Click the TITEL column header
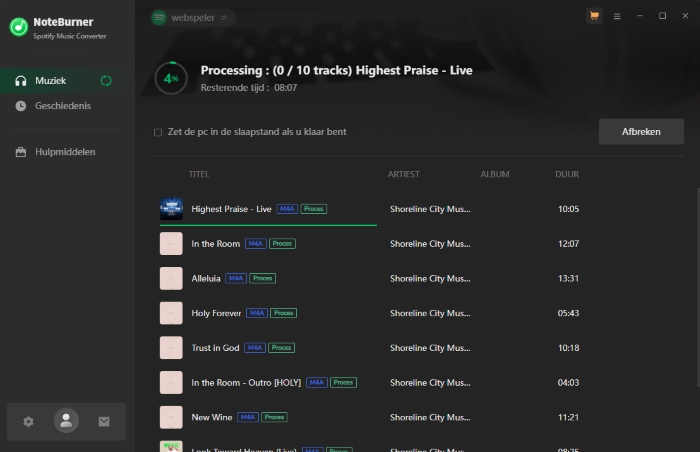Viewport: 700px width, 452px height. click(199, 174)
